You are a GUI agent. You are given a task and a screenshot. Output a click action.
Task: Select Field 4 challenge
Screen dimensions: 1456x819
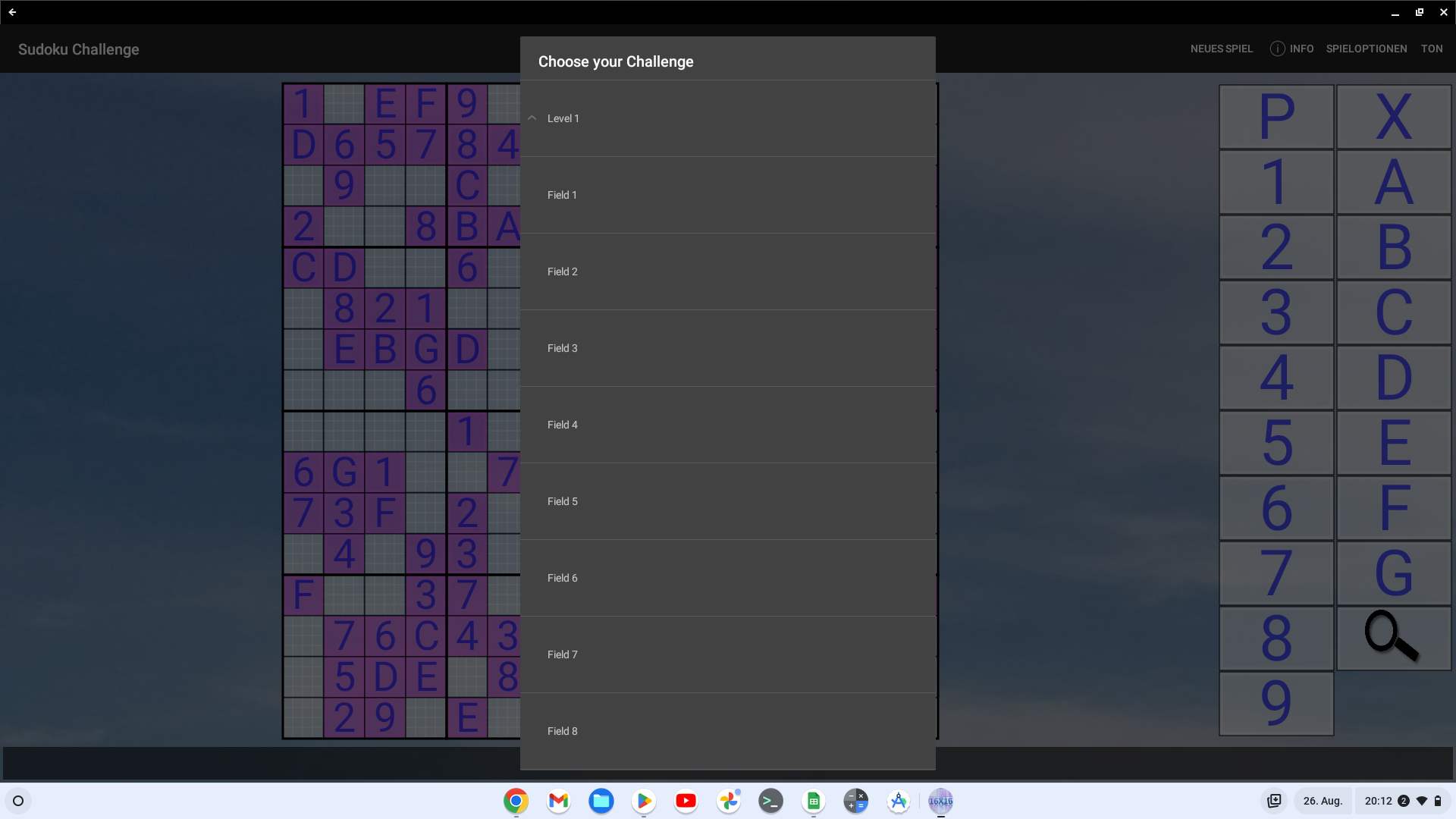pyautogui.click(x=727, y=425)
